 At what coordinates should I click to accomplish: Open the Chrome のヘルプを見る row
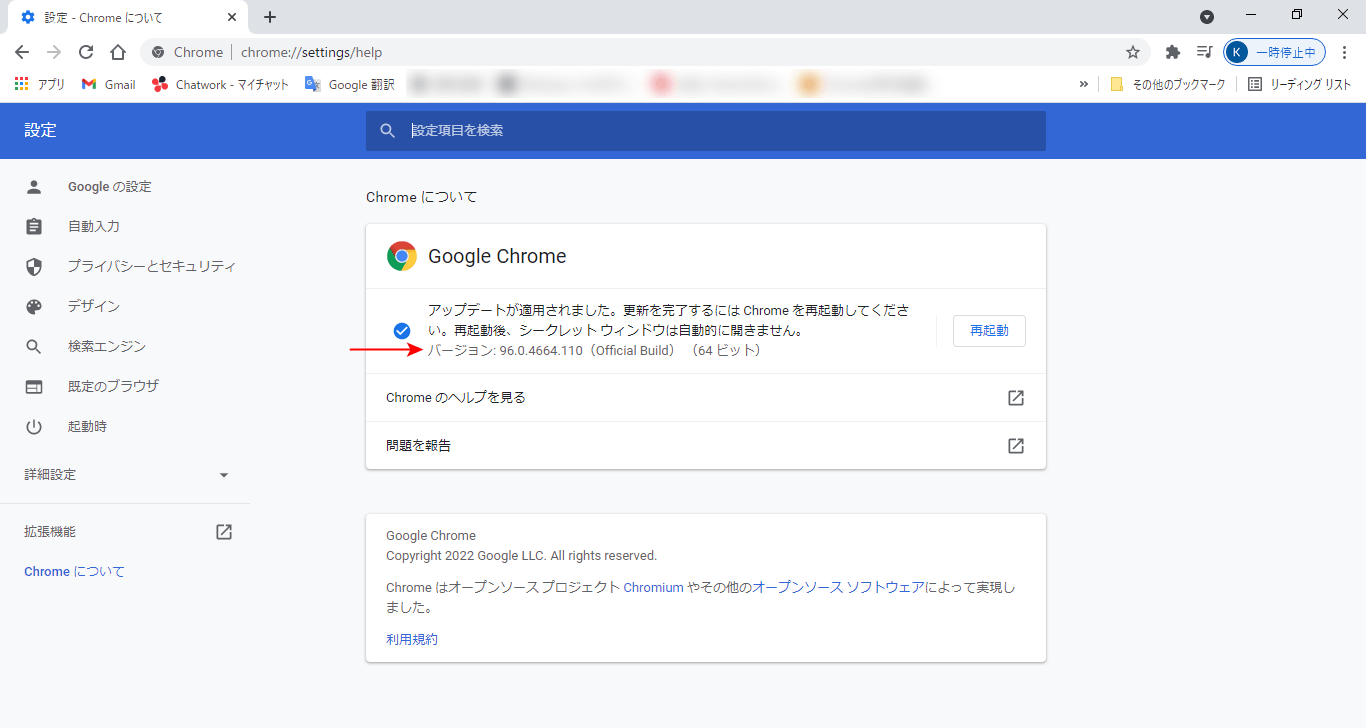tap(706, 398)
